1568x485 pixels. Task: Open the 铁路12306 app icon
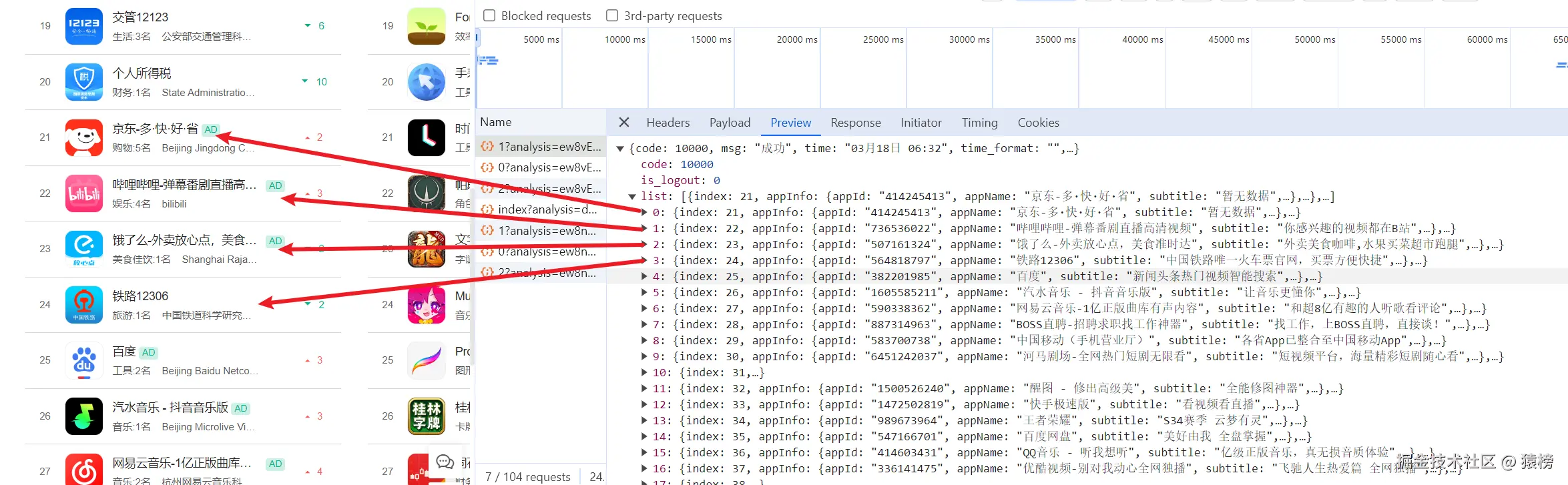point(84,304)
